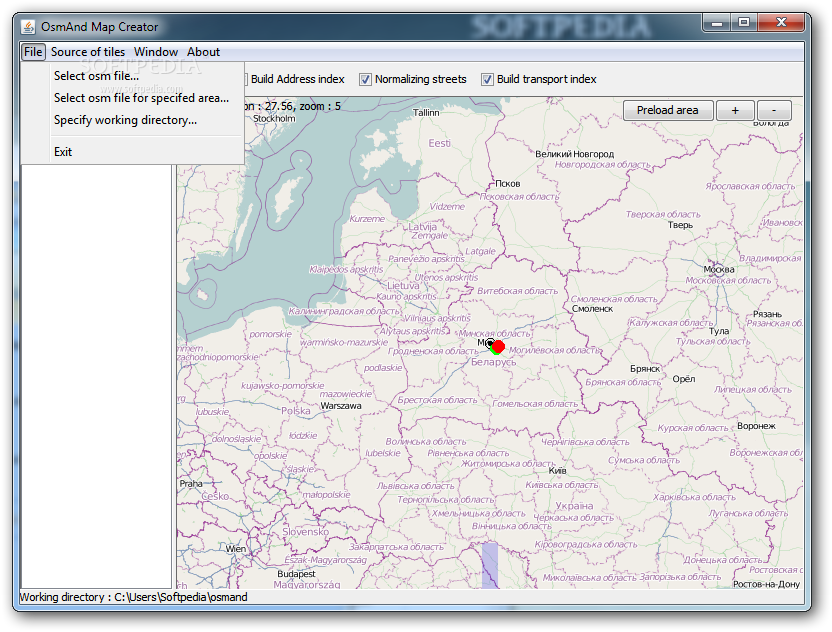Image resolution: width=832 pixels, height=632 pixels.
Task: Click the Брянск label on the map
Action: point(645,368)
